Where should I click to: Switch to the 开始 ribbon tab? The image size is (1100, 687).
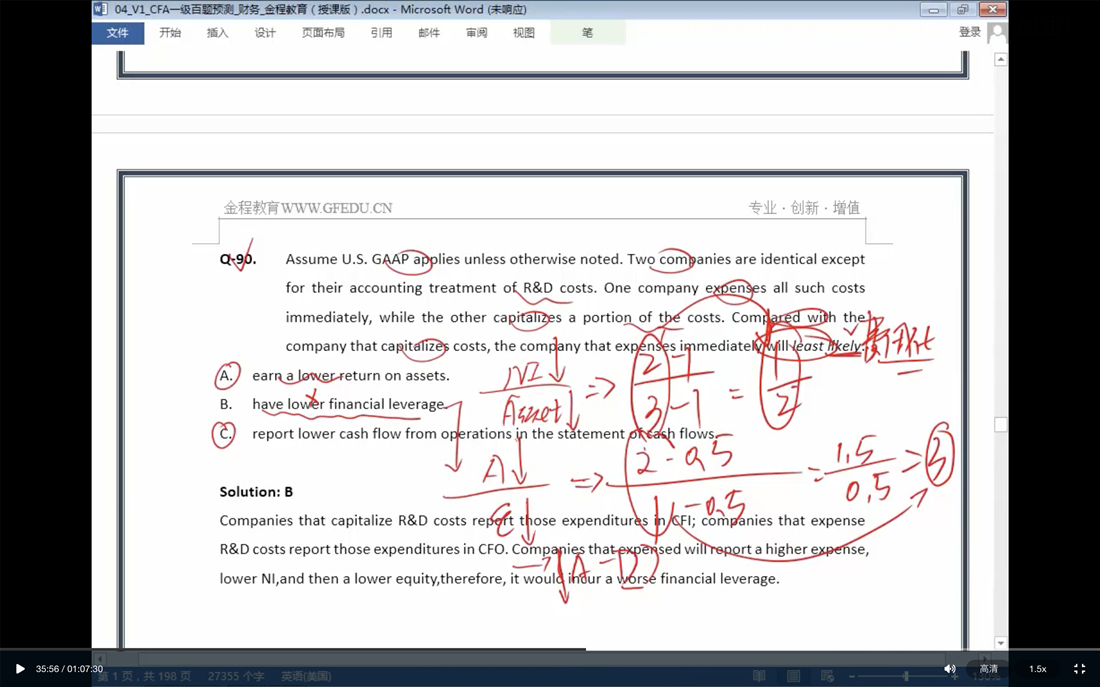[x=170, y=32]
